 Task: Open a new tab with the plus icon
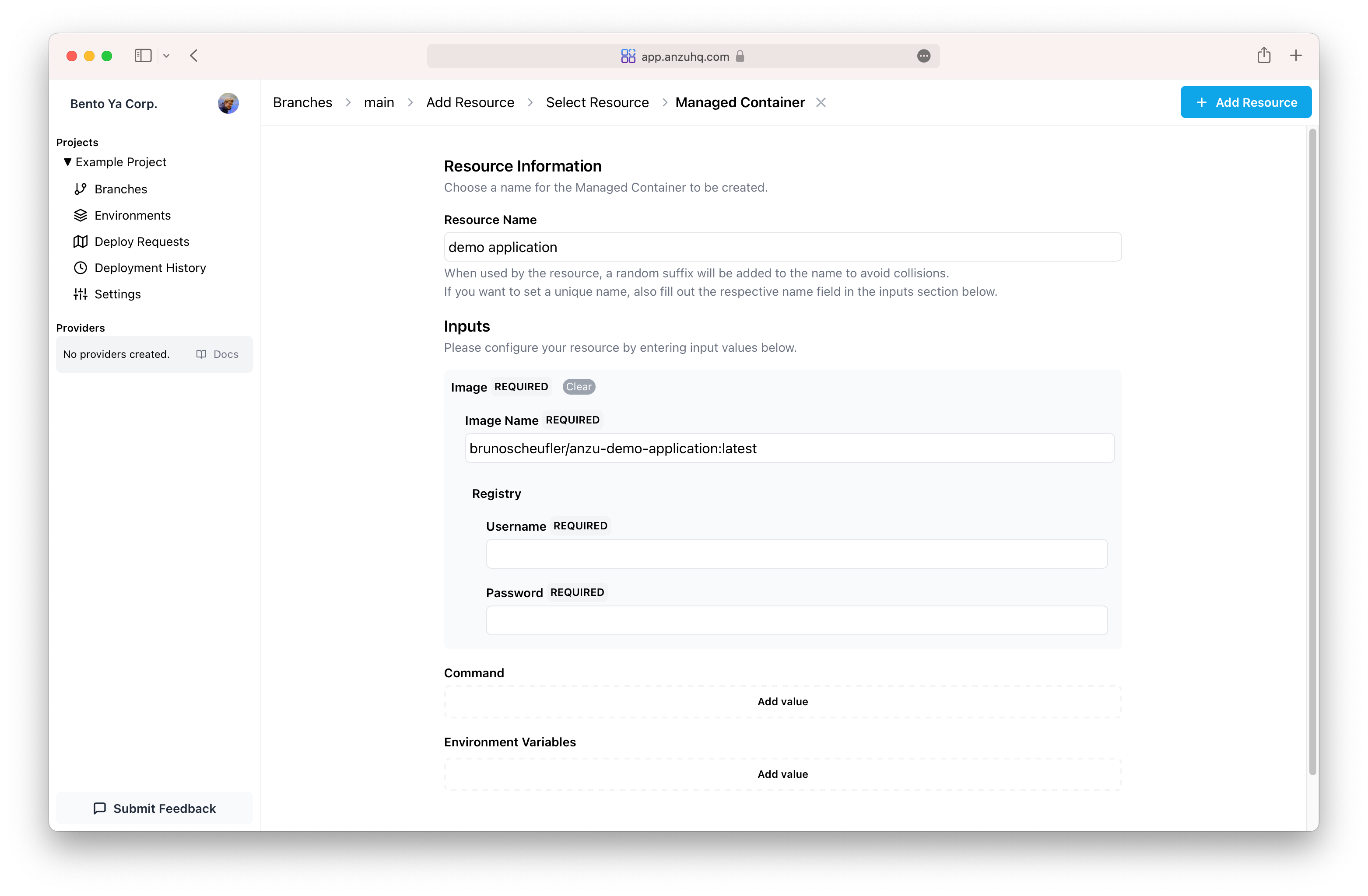[1296, 56]
